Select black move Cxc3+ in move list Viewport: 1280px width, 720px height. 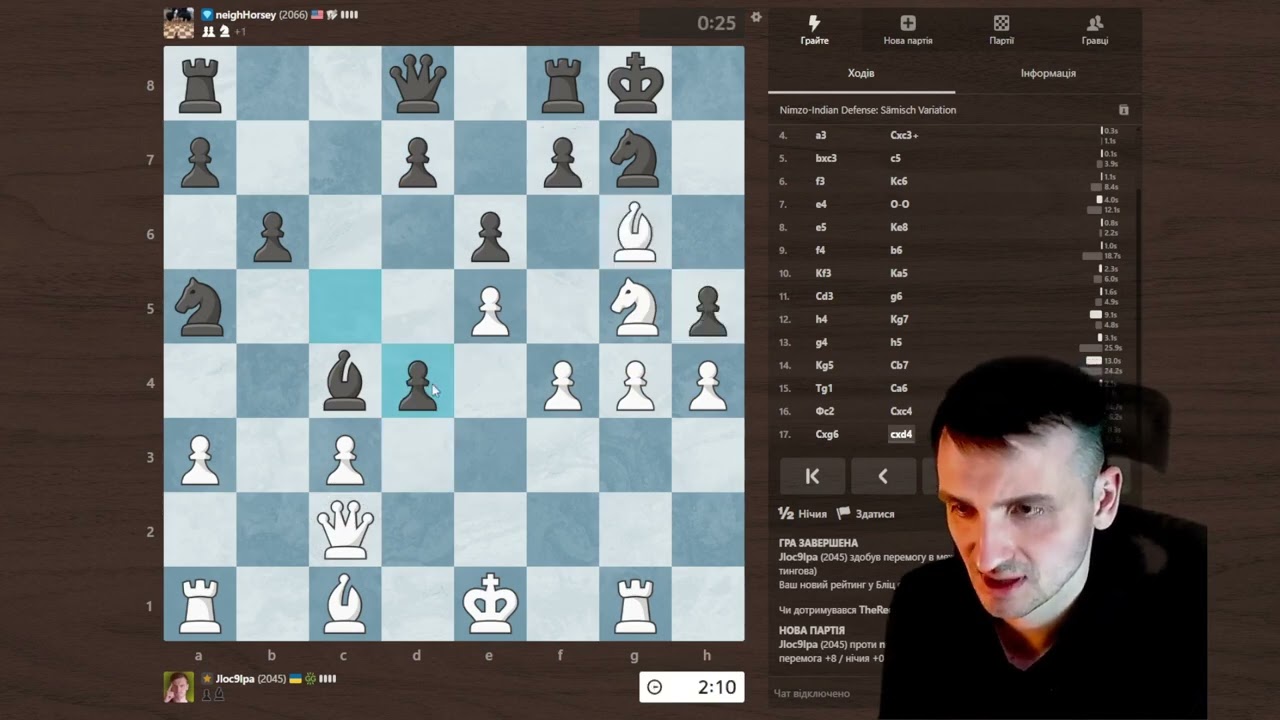(904, 135)
